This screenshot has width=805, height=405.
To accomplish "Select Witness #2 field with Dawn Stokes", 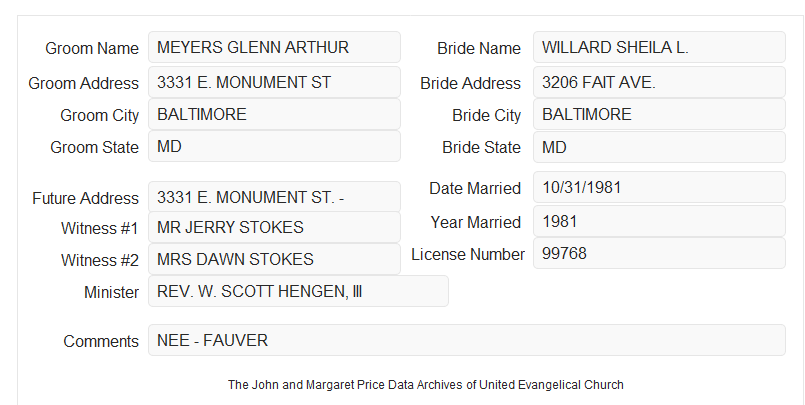I will coord(274,259).
